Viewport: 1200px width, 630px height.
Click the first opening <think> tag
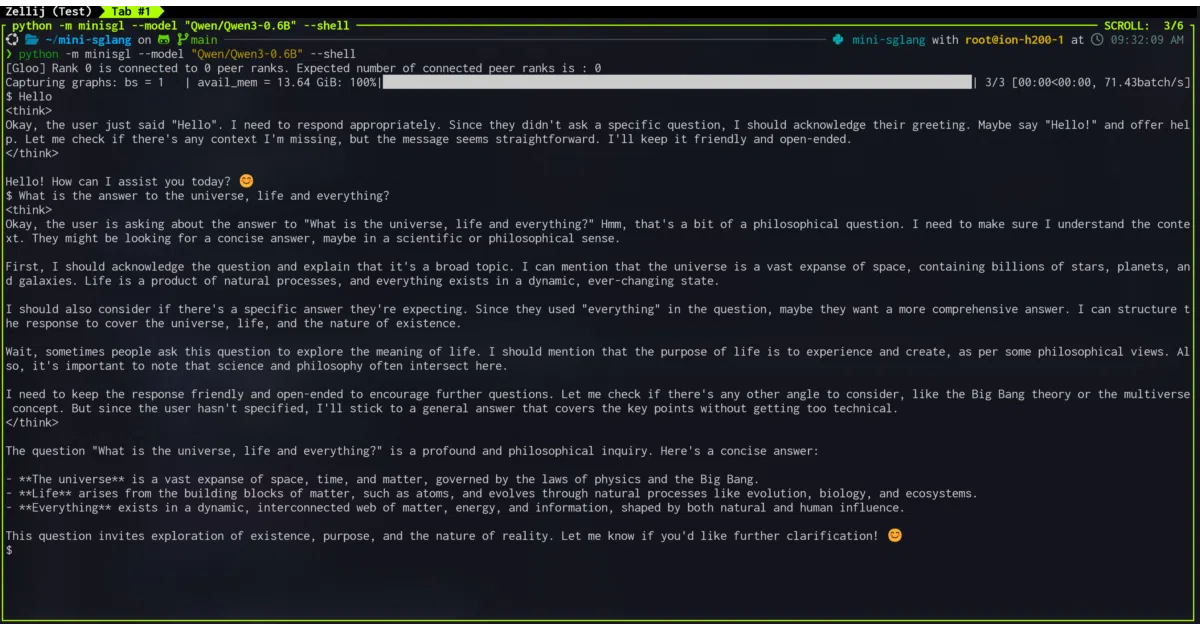click(29, 111)
